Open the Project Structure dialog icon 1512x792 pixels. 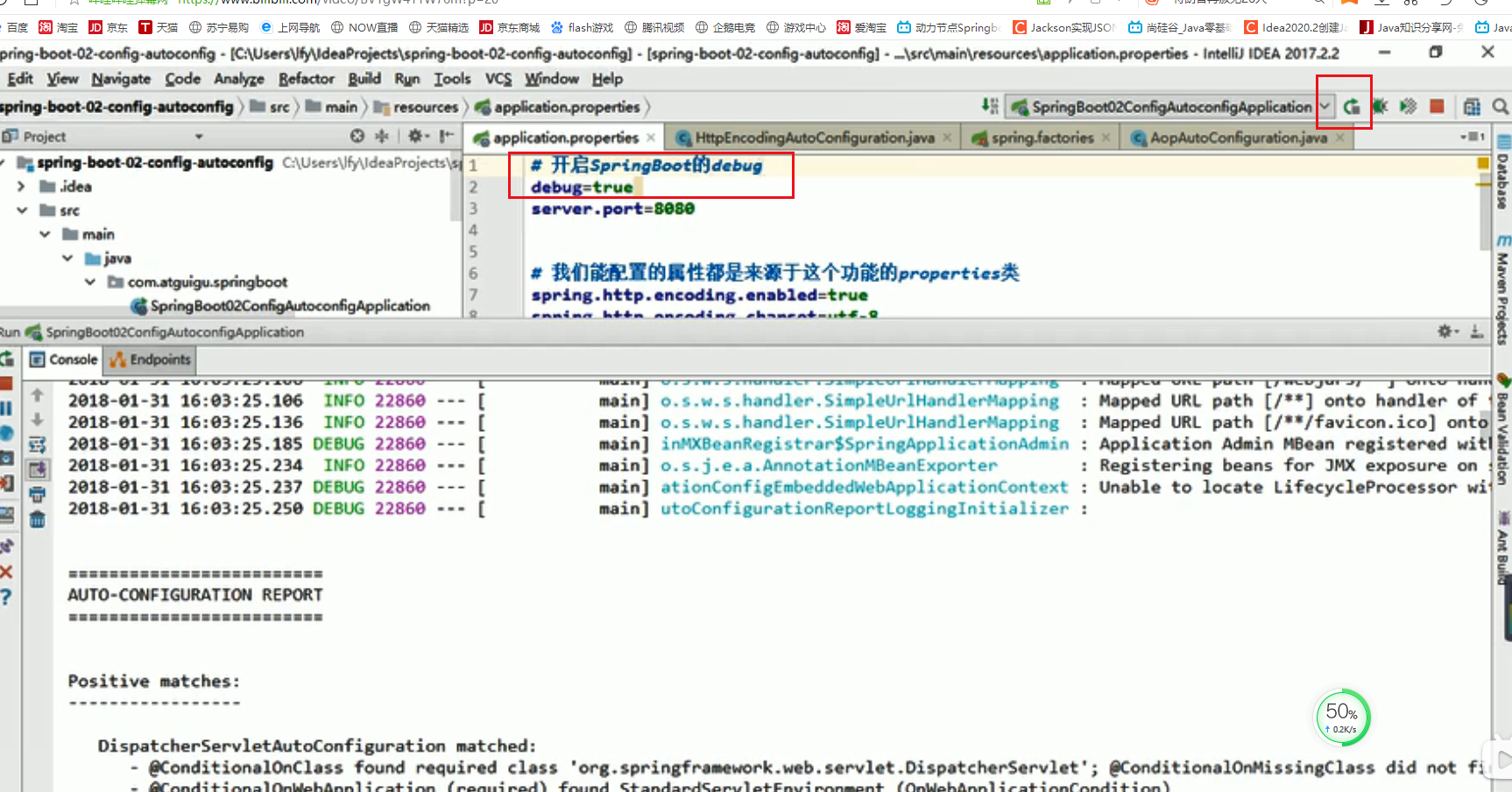[x=1472, y=107]
